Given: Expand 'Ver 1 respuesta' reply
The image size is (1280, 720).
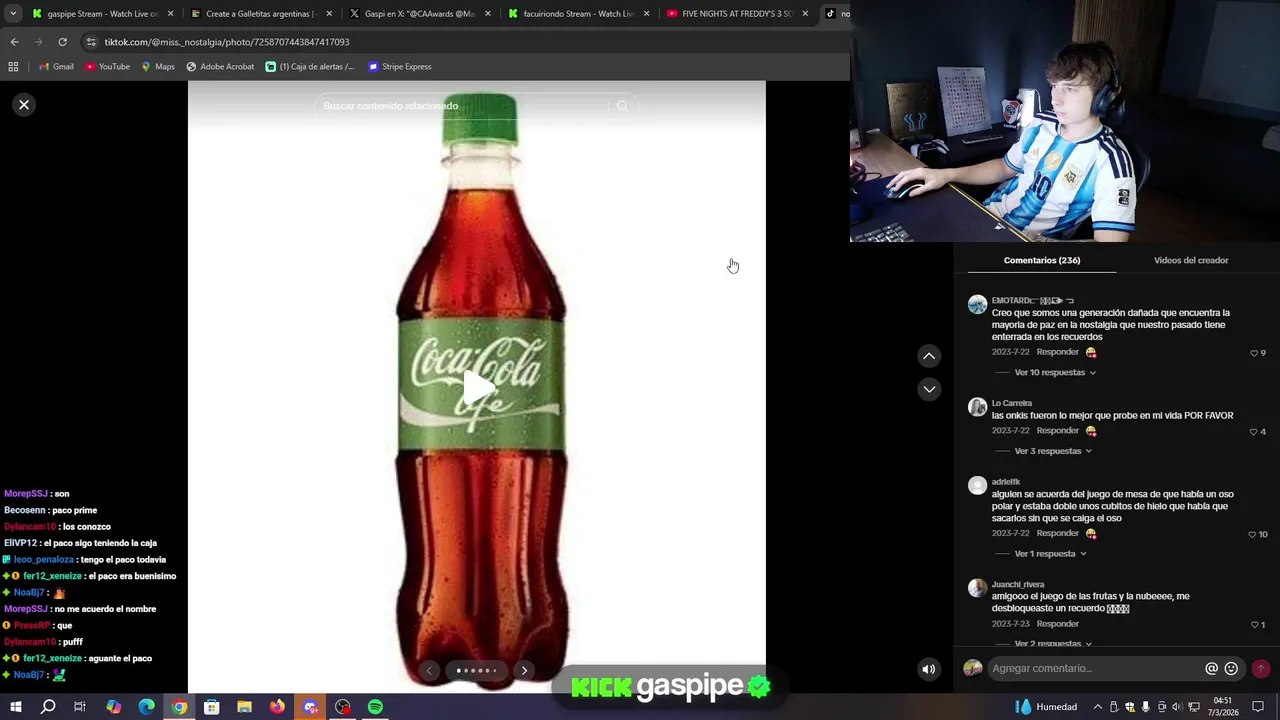Looking at the screenshot, I should pos(1050,554).
